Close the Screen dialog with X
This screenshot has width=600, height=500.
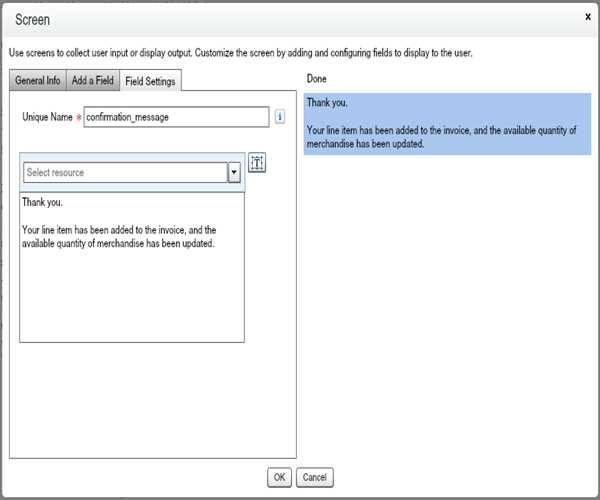click(587, 17)
